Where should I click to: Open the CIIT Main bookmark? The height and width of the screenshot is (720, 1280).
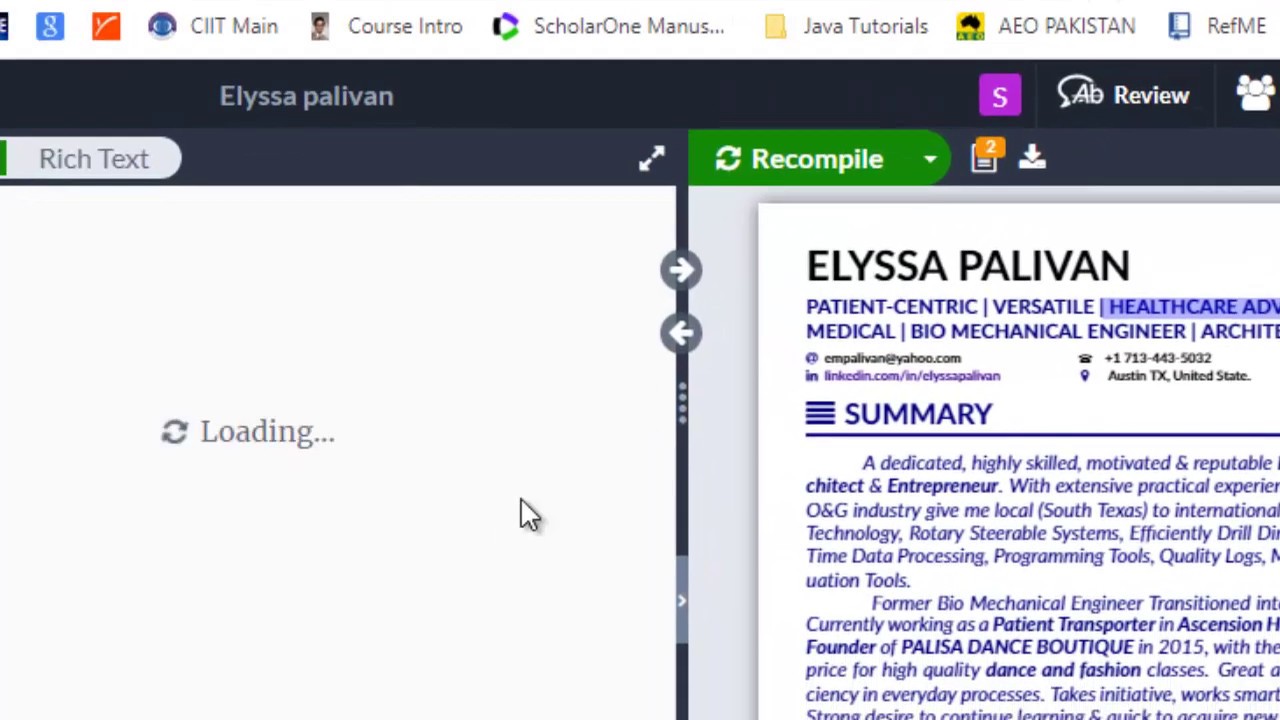tap(213, 26)
